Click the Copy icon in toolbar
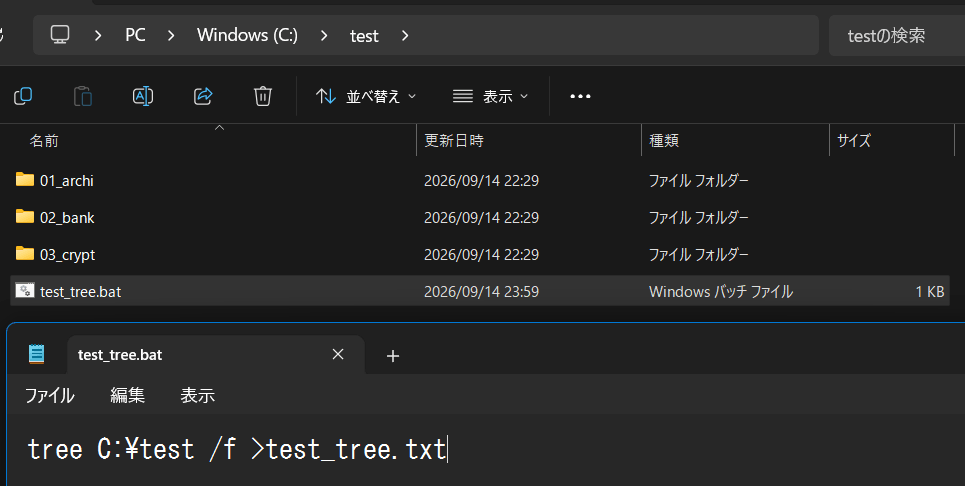 point(23,96)
